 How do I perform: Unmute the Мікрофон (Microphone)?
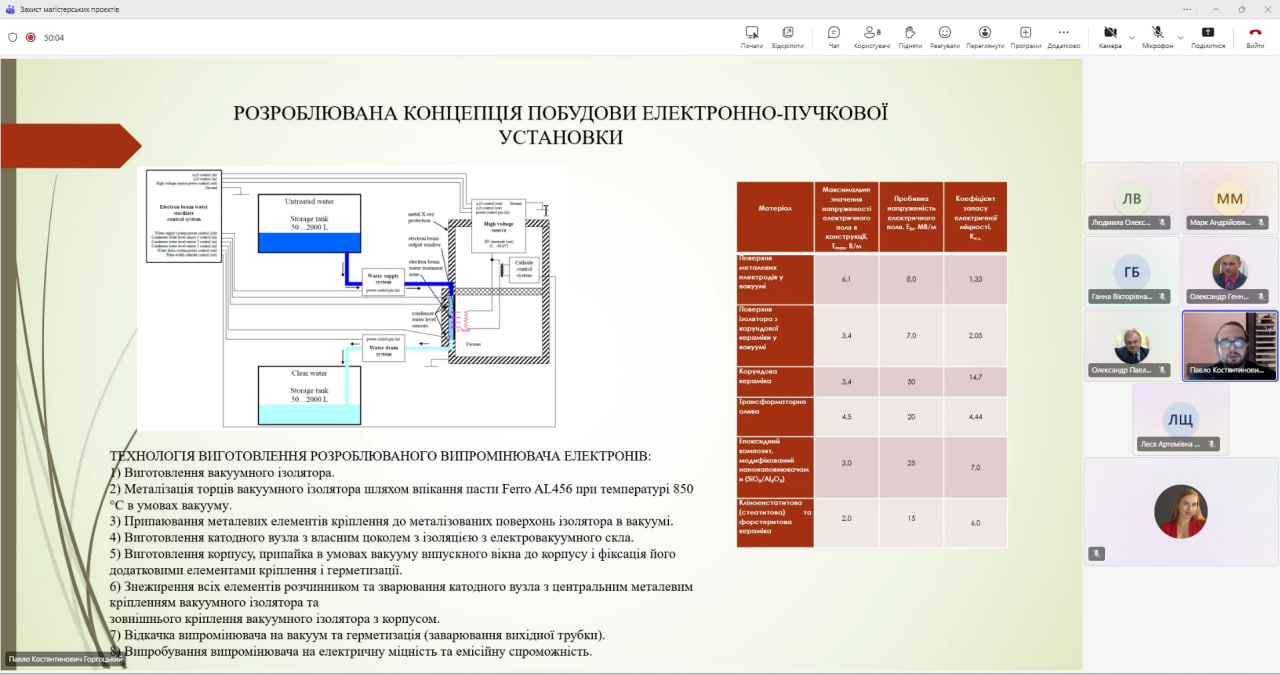coord(1158,37)
